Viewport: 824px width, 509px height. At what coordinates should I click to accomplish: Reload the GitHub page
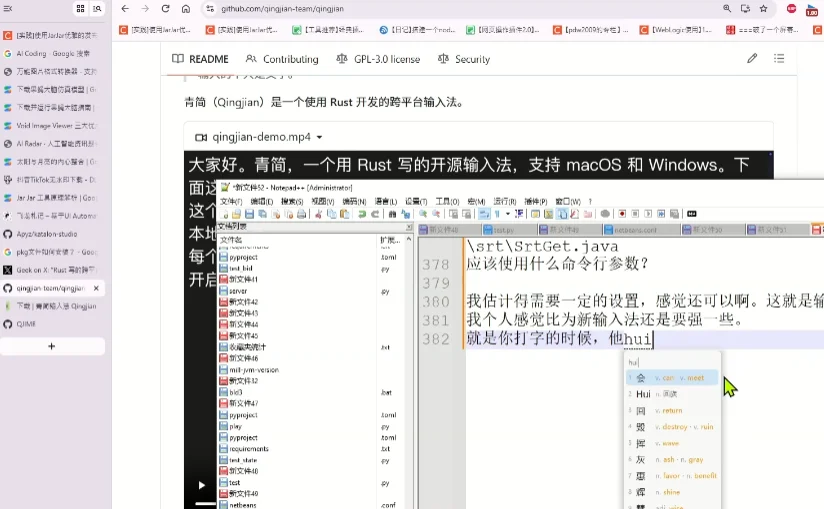pos(165,8)
